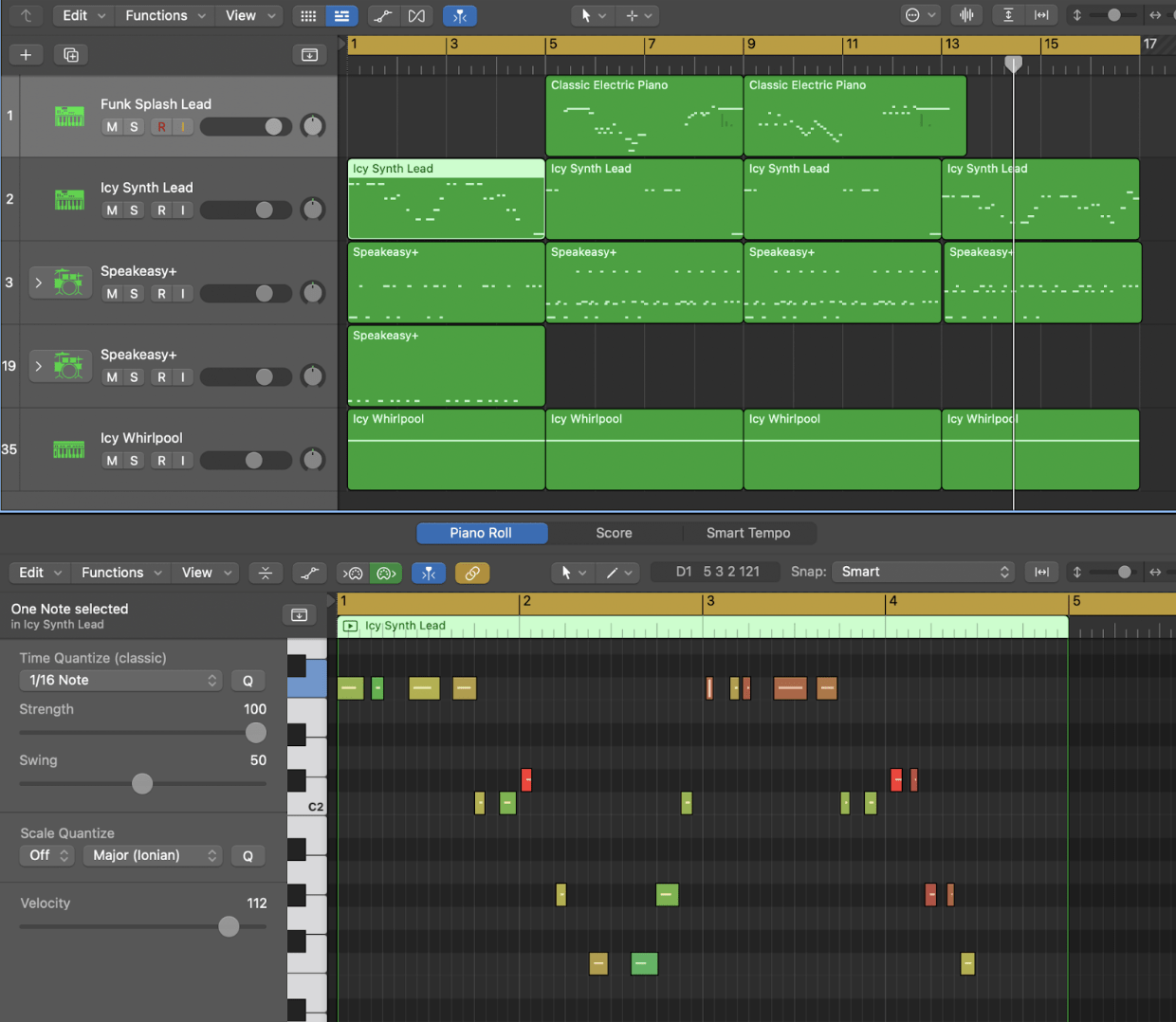The height and width of the screenshot is (1022, 1176).
Task: Toggle MIDI out icon in piano roll toolbar
Action: [x=386, y=573]
